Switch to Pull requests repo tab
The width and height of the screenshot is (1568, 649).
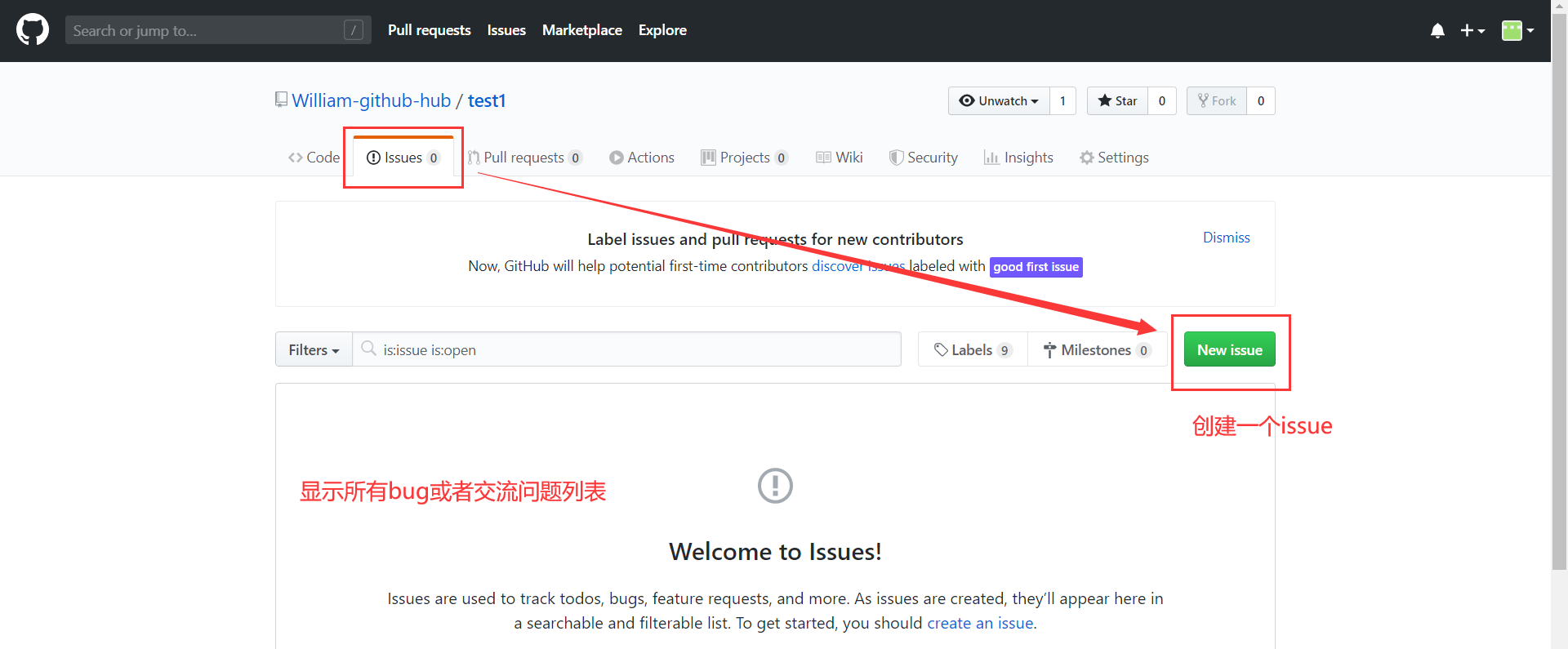pyautogui.click(x=525, y=158)
